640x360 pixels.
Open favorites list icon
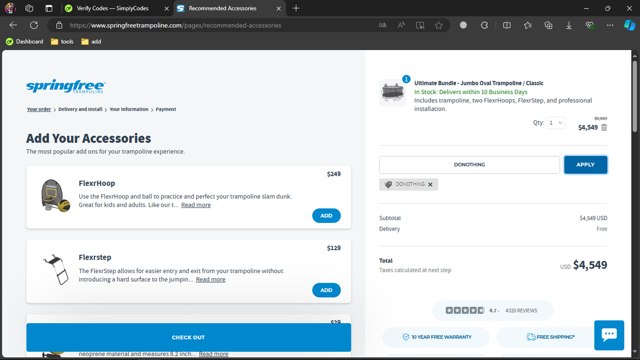coord(527,25)
